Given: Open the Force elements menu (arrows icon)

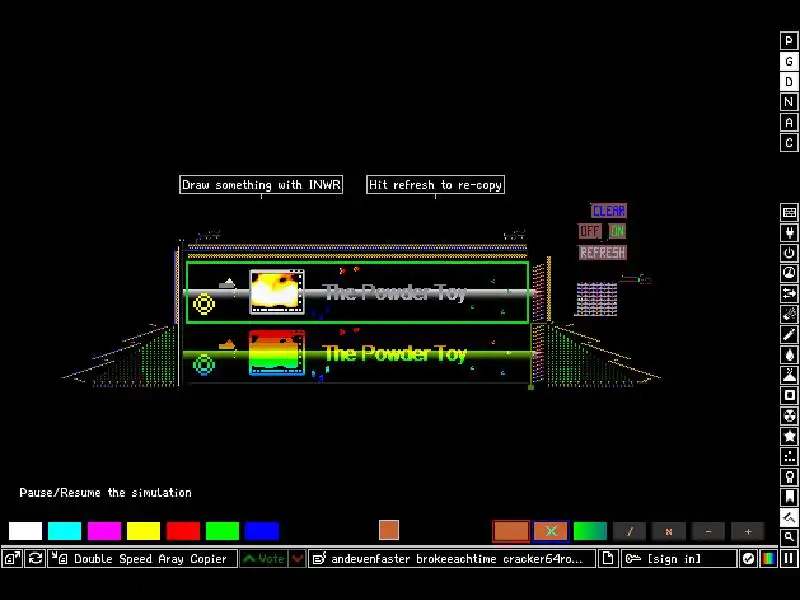Looking at the screenshot, I should 789,293.
